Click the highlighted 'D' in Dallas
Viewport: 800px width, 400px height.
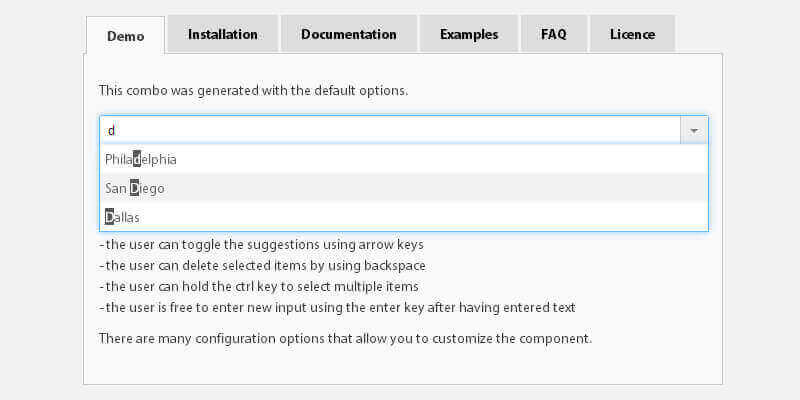click(109, 217)
